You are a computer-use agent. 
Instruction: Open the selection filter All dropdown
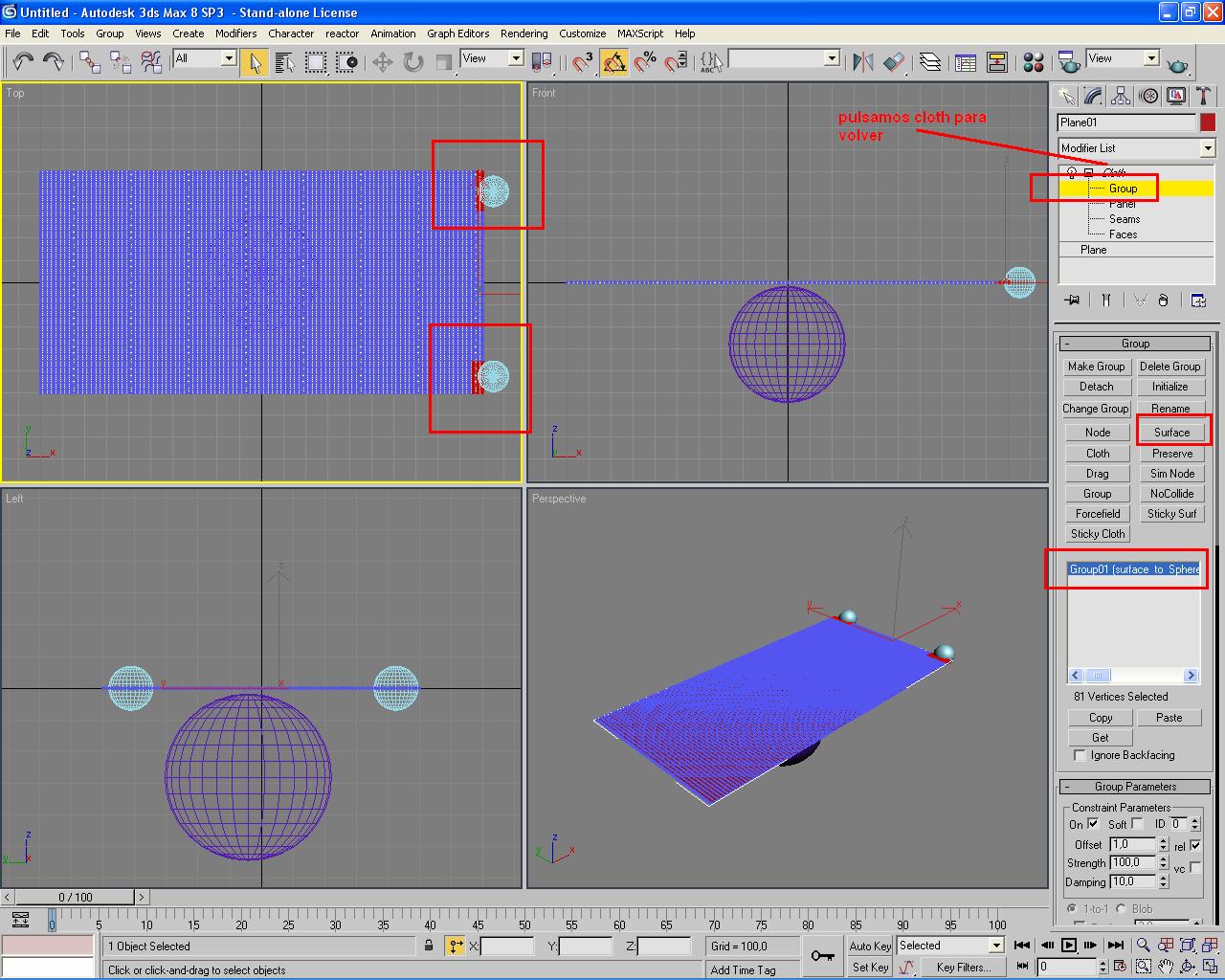[229, 58]
